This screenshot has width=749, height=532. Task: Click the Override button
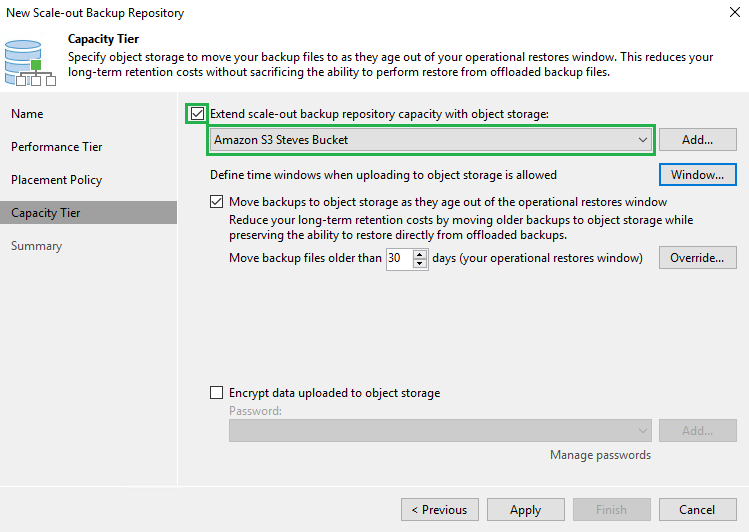pyautogui.click(x=697, y=258)
